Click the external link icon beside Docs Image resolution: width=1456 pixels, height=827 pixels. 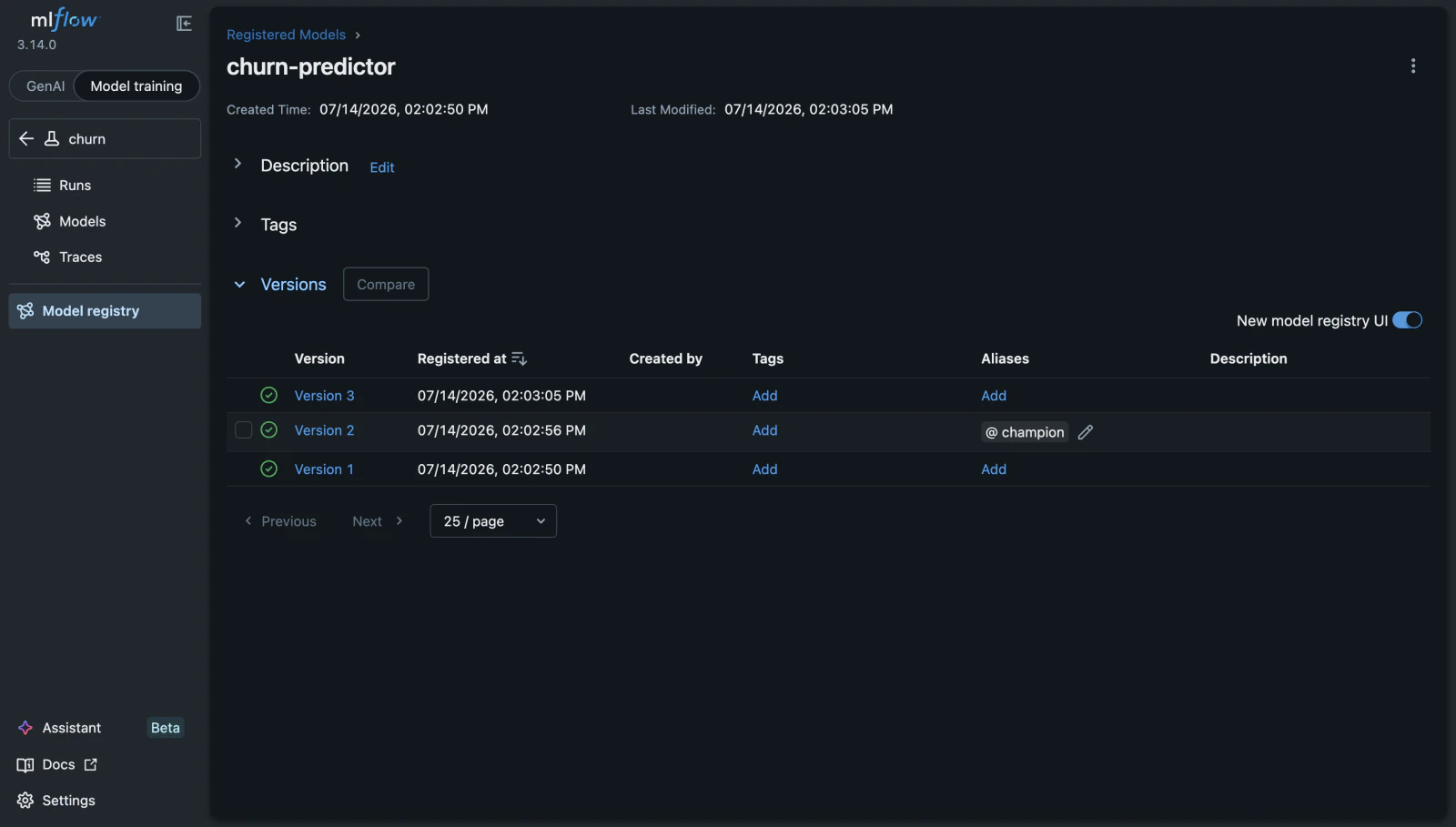pyautogui.click(x=91, y=765)
